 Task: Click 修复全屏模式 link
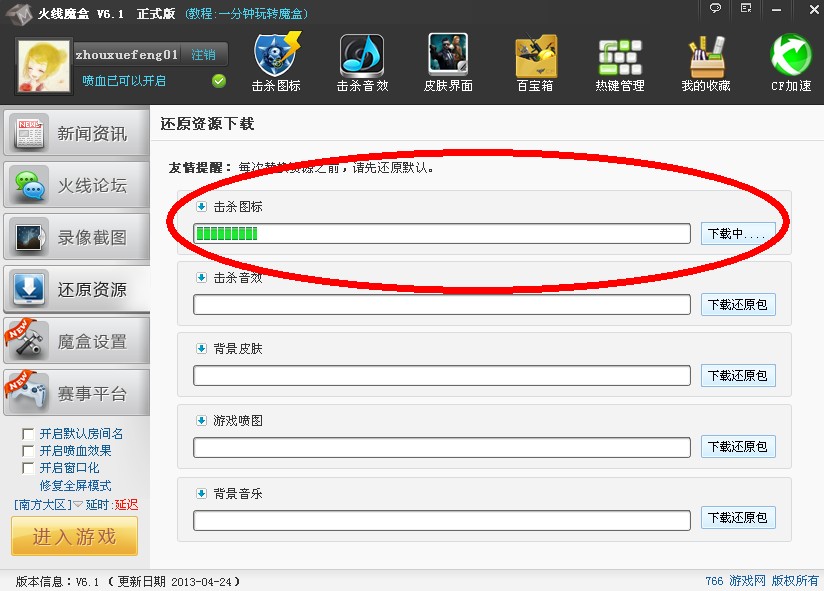pyautogui.click(x=75, y=485)
